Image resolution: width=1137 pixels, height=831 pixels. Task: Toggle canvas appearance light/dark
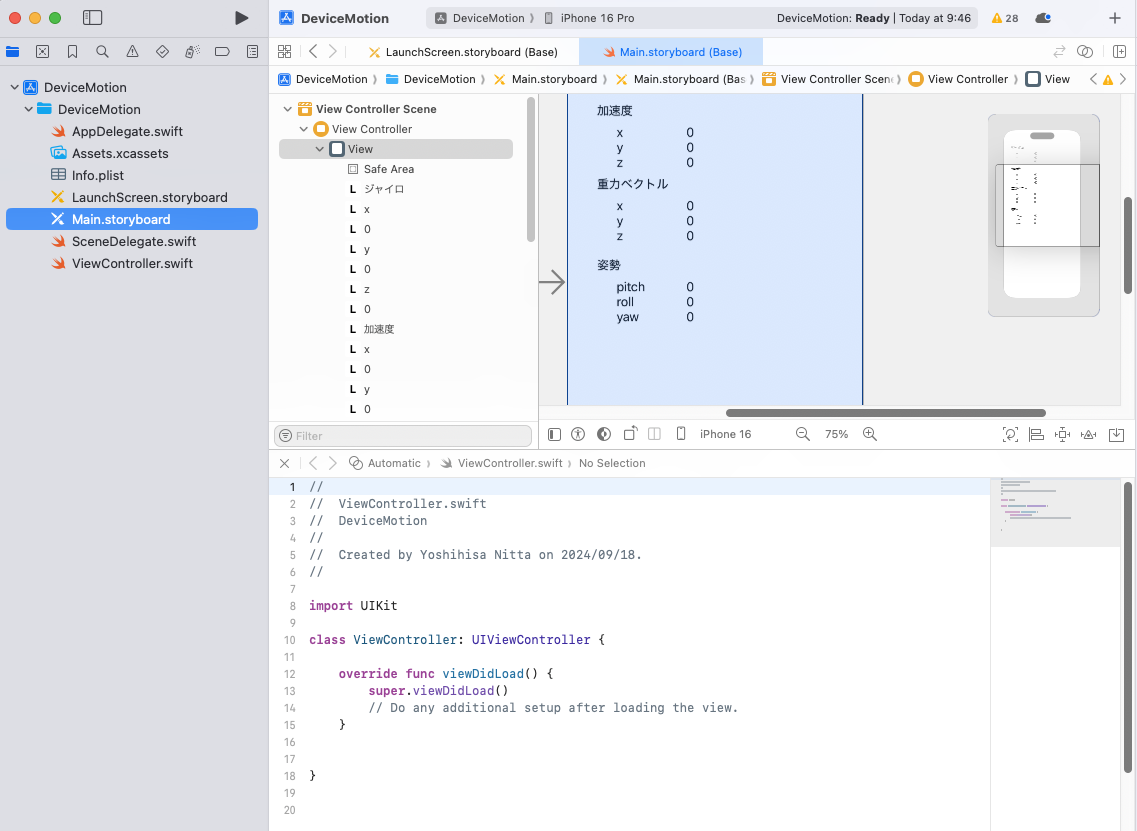tap(604, 434)
